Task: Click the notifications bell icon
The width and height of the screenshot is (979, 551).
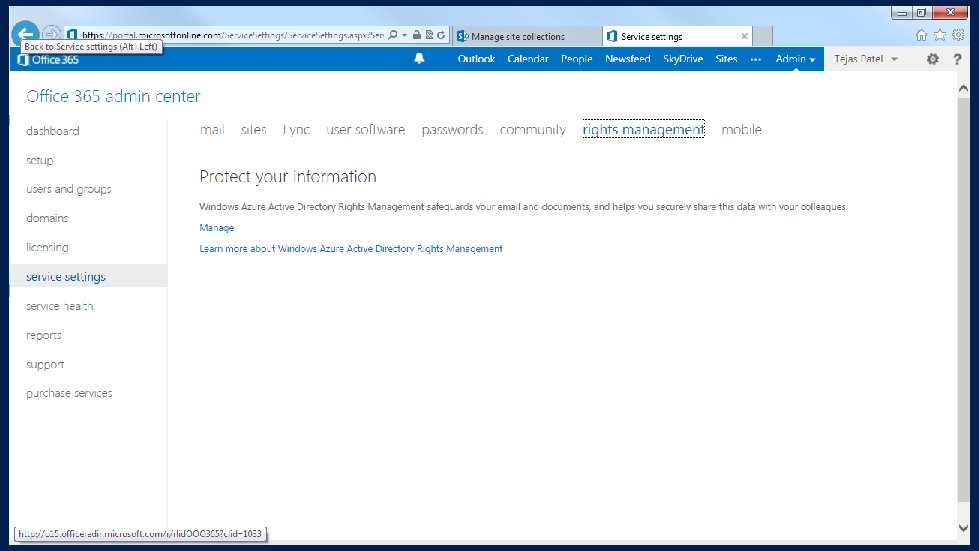Action: point(419,59)
